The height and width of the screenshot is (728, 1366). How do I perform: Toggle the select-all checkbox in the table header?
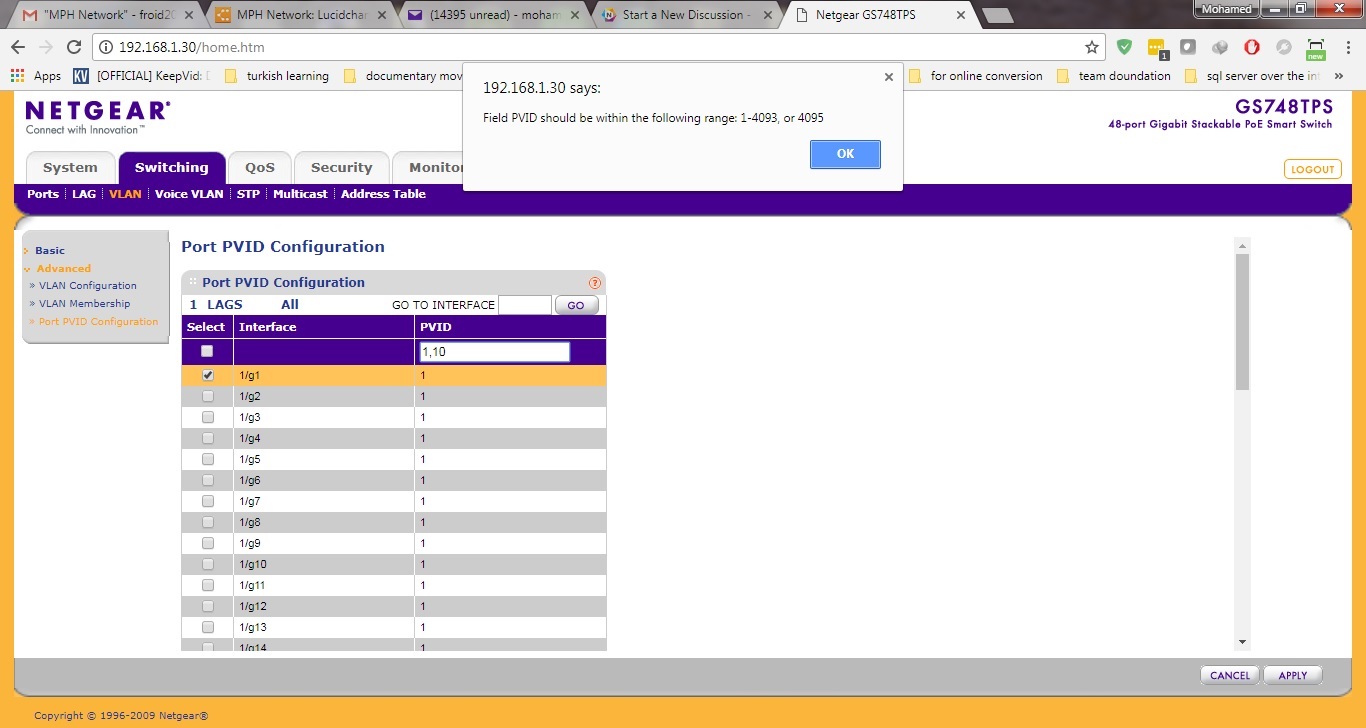pyautogui.click(x=206, y=351)
